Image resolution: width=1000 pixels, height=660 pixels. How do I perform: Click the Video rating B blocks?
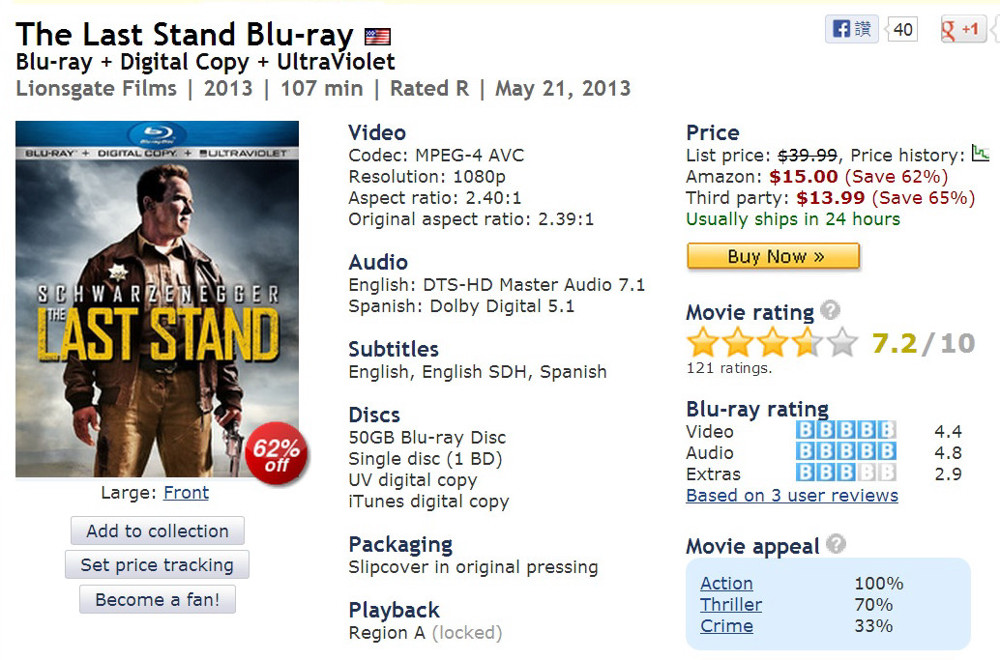click(846, 430)
